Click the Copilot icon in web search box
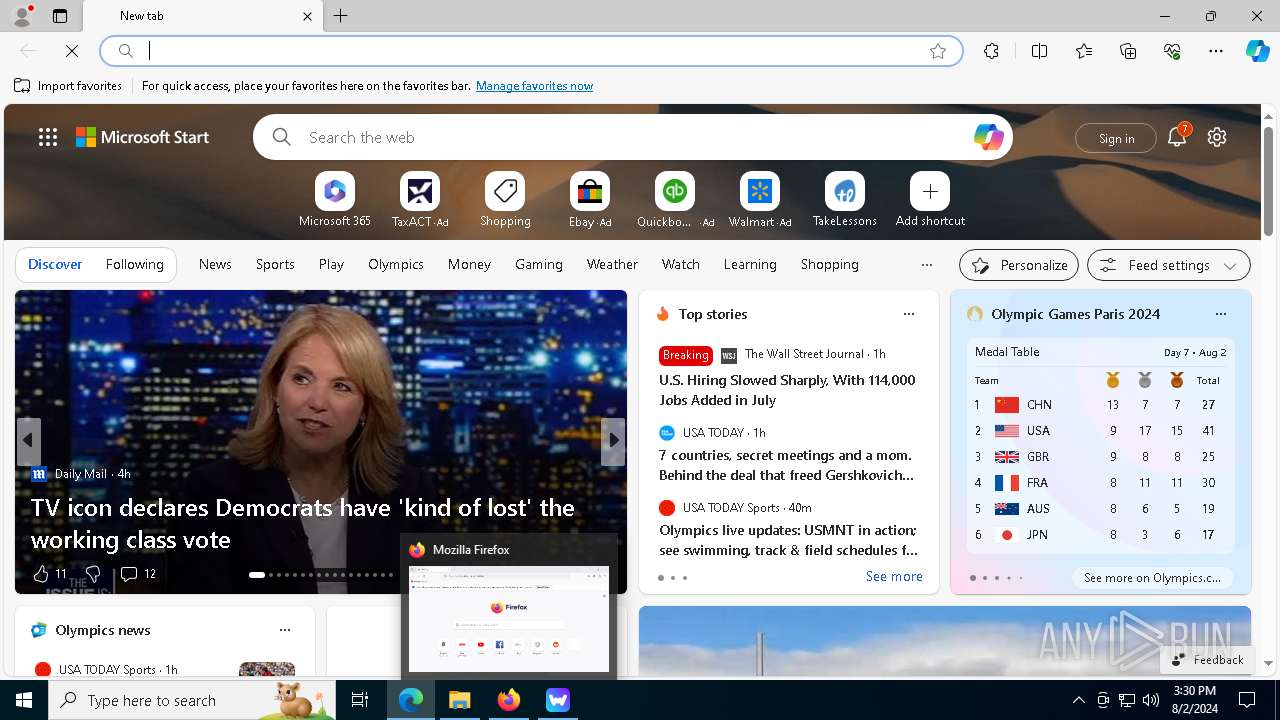 click(x=988, y=137)
